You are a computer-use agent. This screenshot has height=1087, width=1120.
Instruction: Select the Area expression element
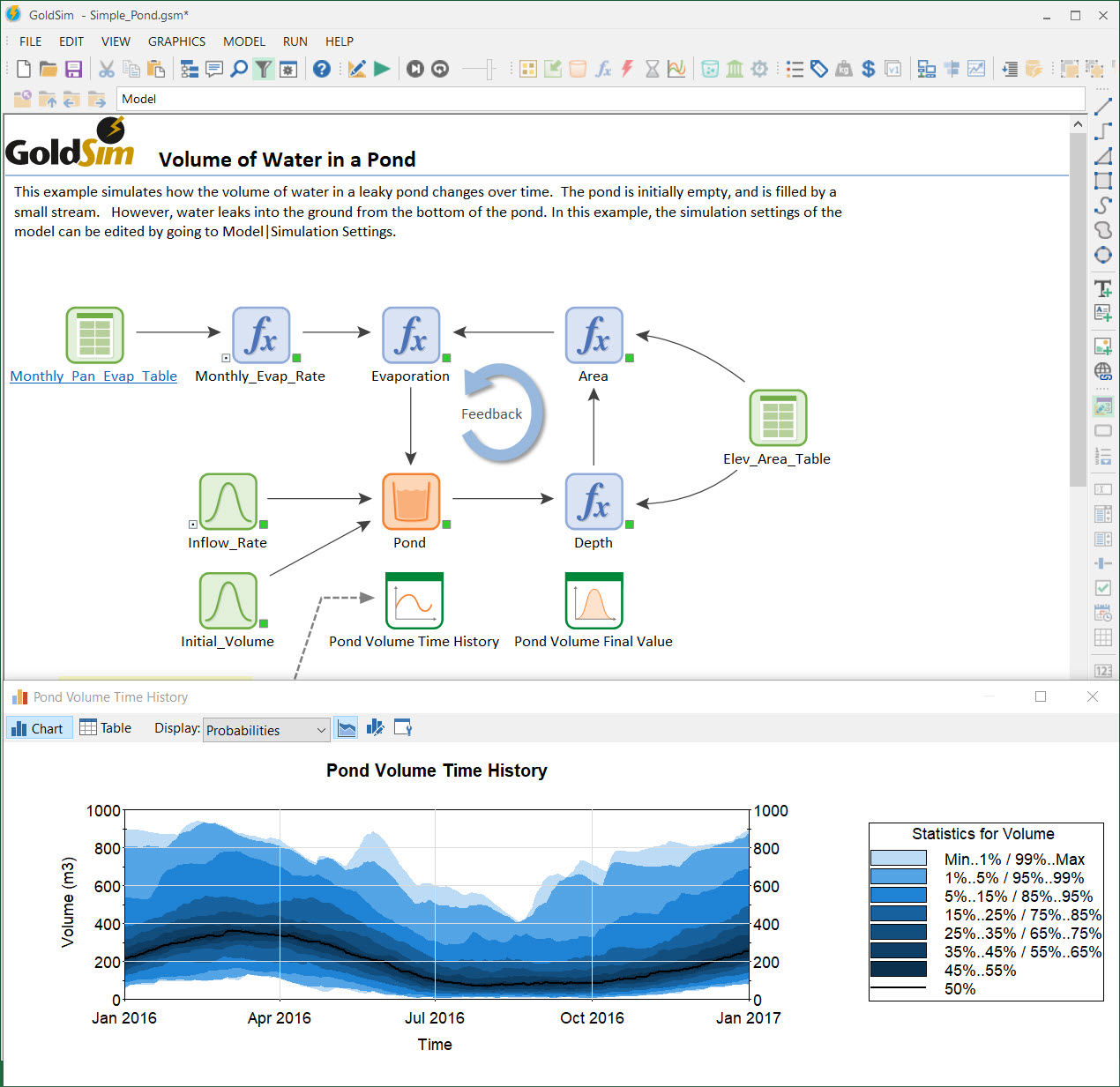594,335
